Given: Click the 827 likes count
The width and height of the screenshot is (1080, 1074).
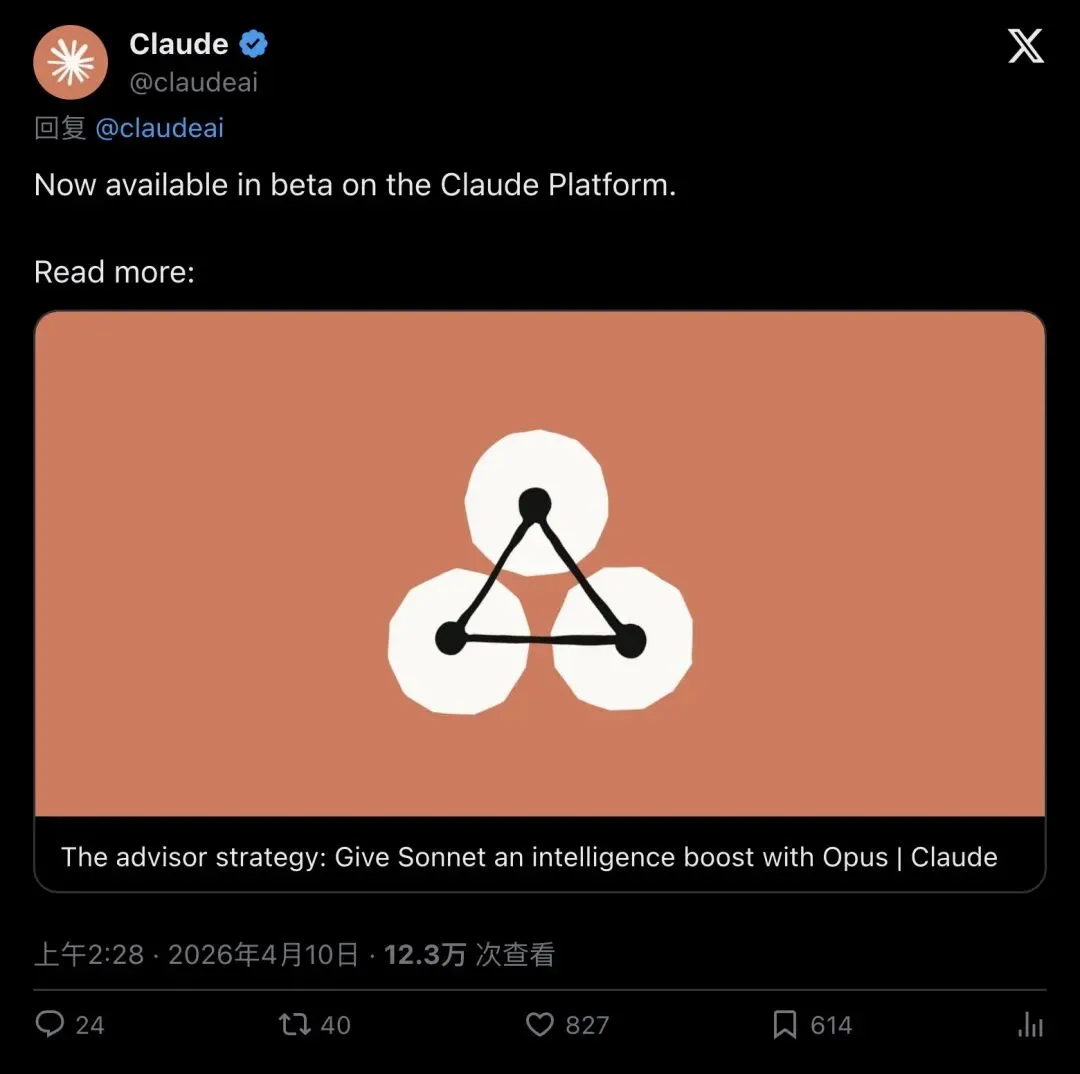Looking at the screenshot, I should (587, 1025).
